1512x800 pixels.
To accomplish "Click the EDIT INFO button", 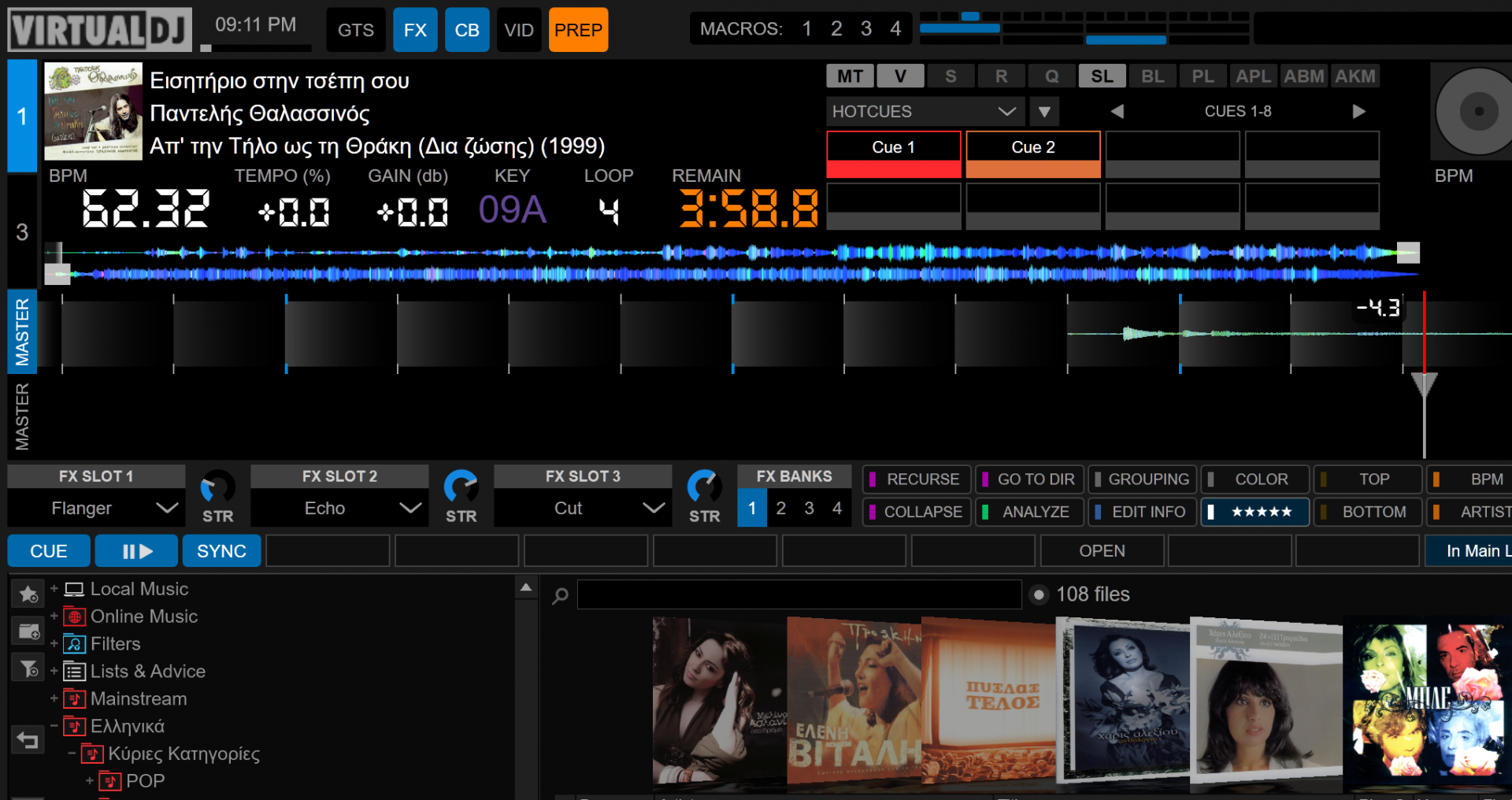I will point(1142,512).
